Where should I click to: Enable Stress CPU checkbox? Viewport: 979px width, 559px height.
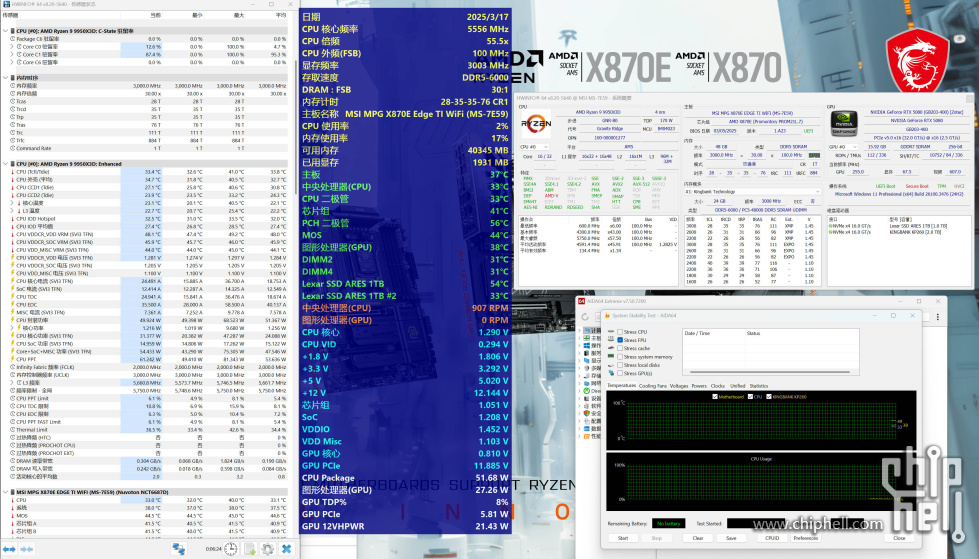pos(620,332)
